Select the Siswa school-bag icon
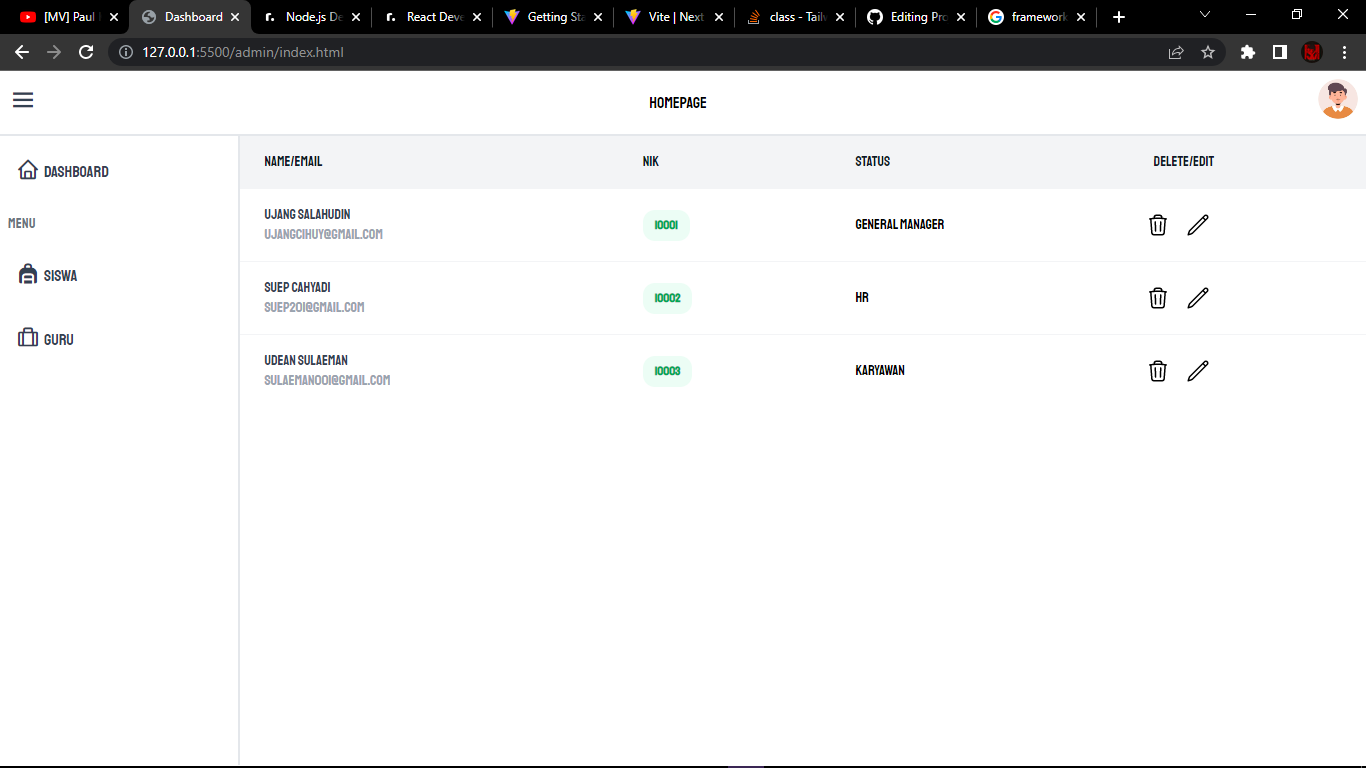The image size is (1366, 768). pyautogui.click(x=27, y=274)
